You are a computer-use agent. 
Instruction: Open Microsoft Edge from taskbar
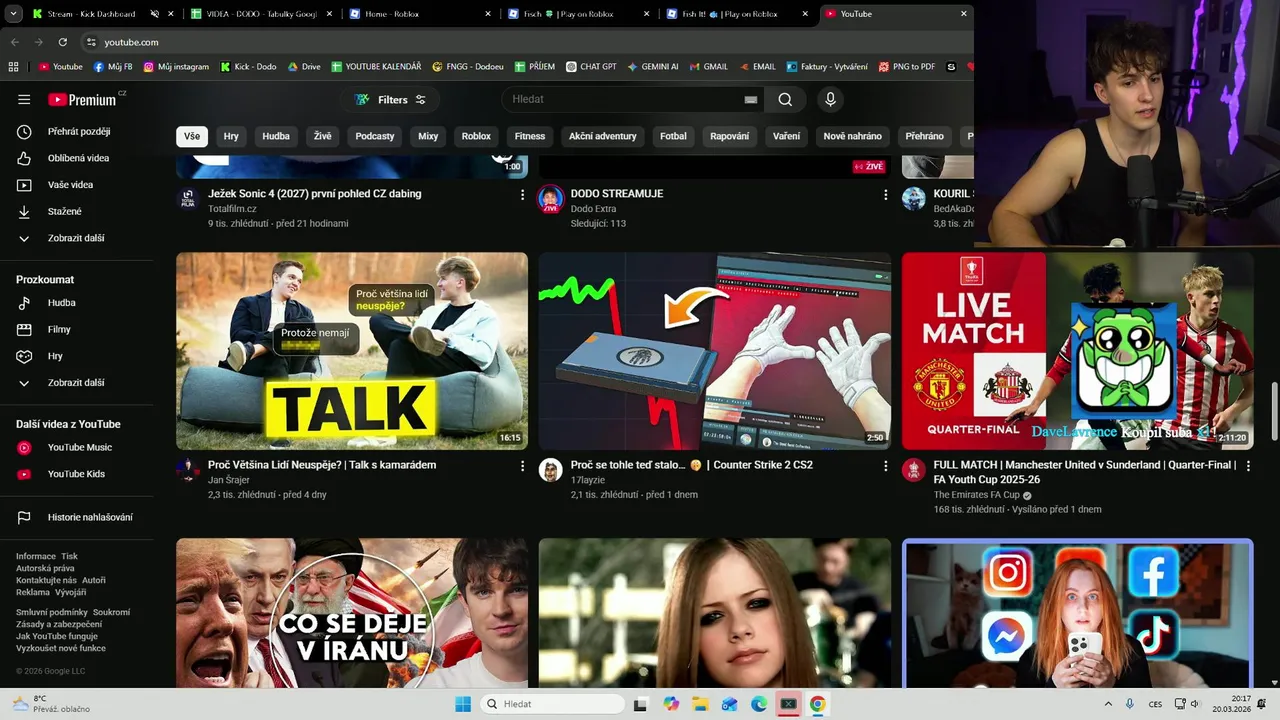click(x=759, y=704)
